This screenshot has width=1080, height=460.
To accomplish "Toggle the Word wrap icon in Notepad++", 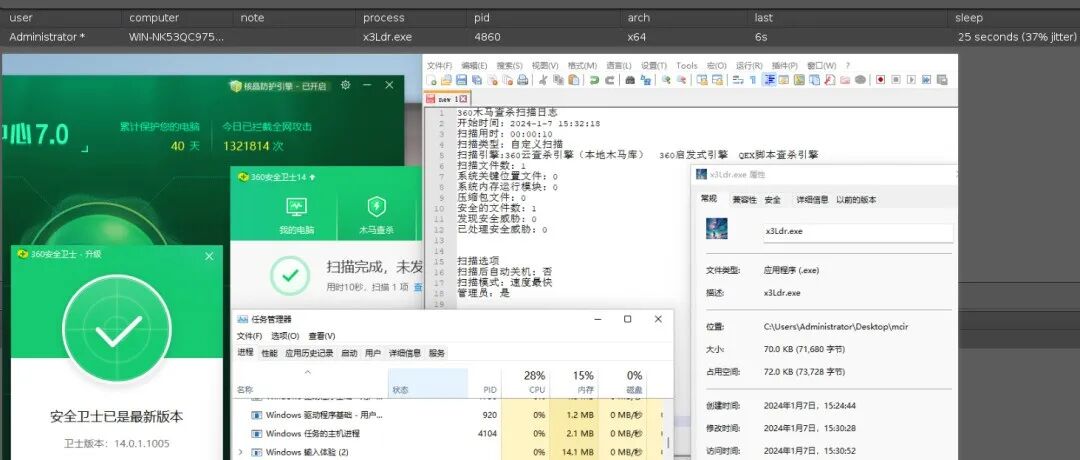I will (x=738, y=80).
